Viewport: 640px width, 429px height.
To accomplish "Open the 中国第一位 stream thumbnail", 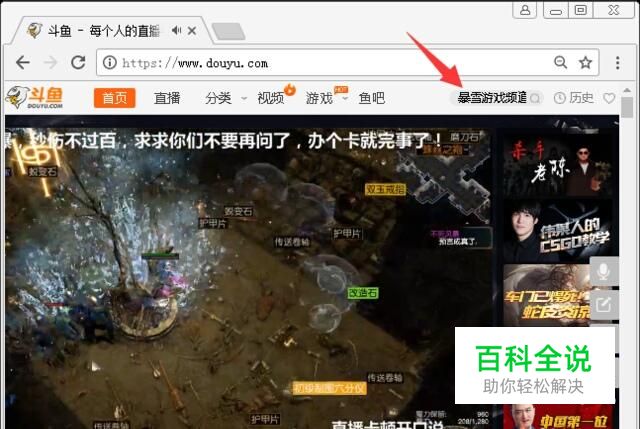I will [558, 417].
